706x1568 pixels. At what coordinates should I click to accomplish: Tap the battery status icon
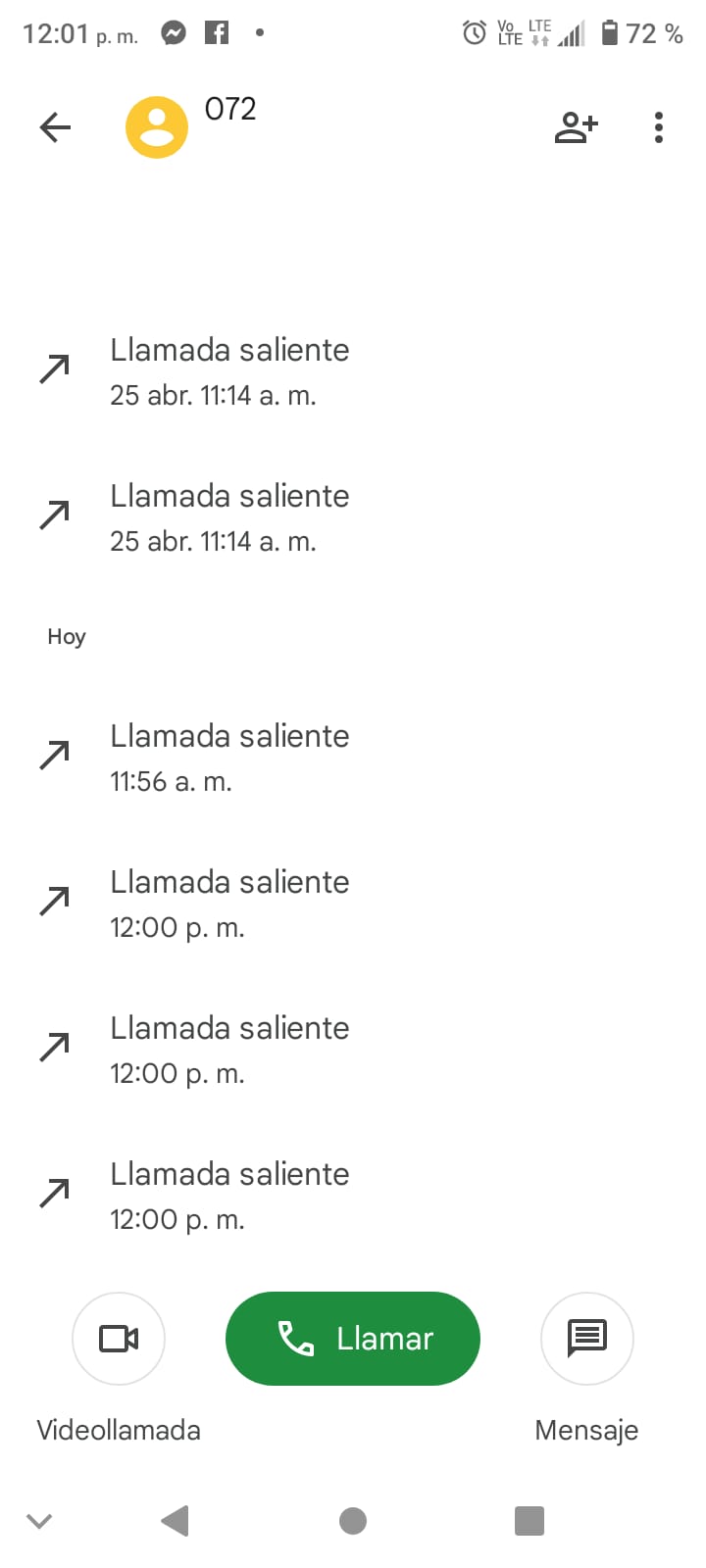[610, 33]
